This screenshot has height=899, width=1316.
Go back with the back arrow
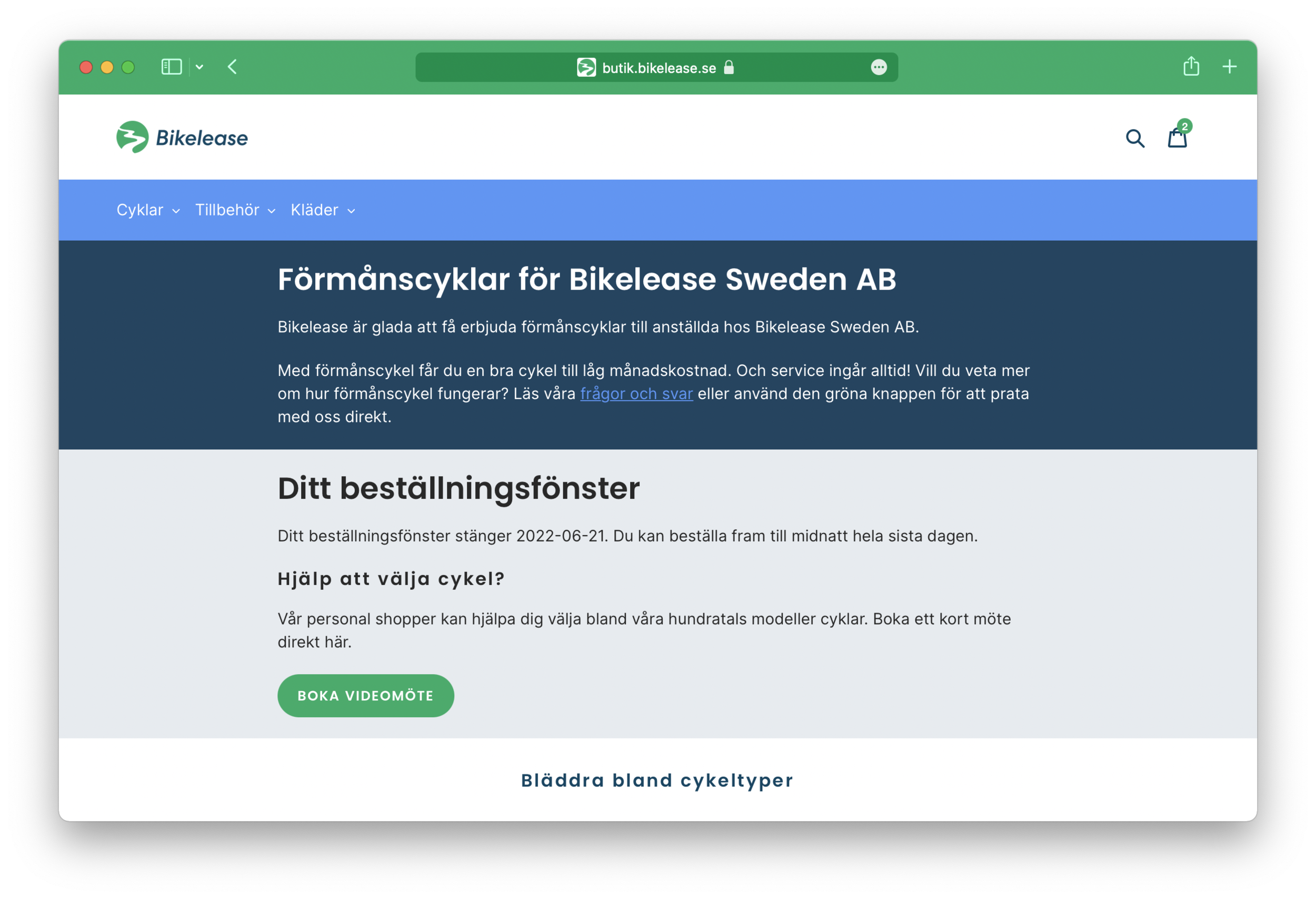(x=232, y=67)
